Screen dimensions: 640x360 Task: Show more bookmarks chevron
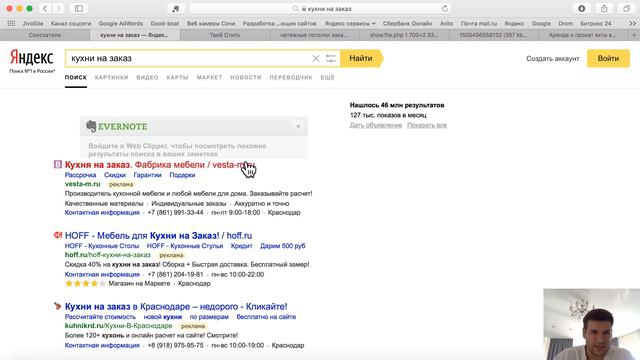(632, 24)
